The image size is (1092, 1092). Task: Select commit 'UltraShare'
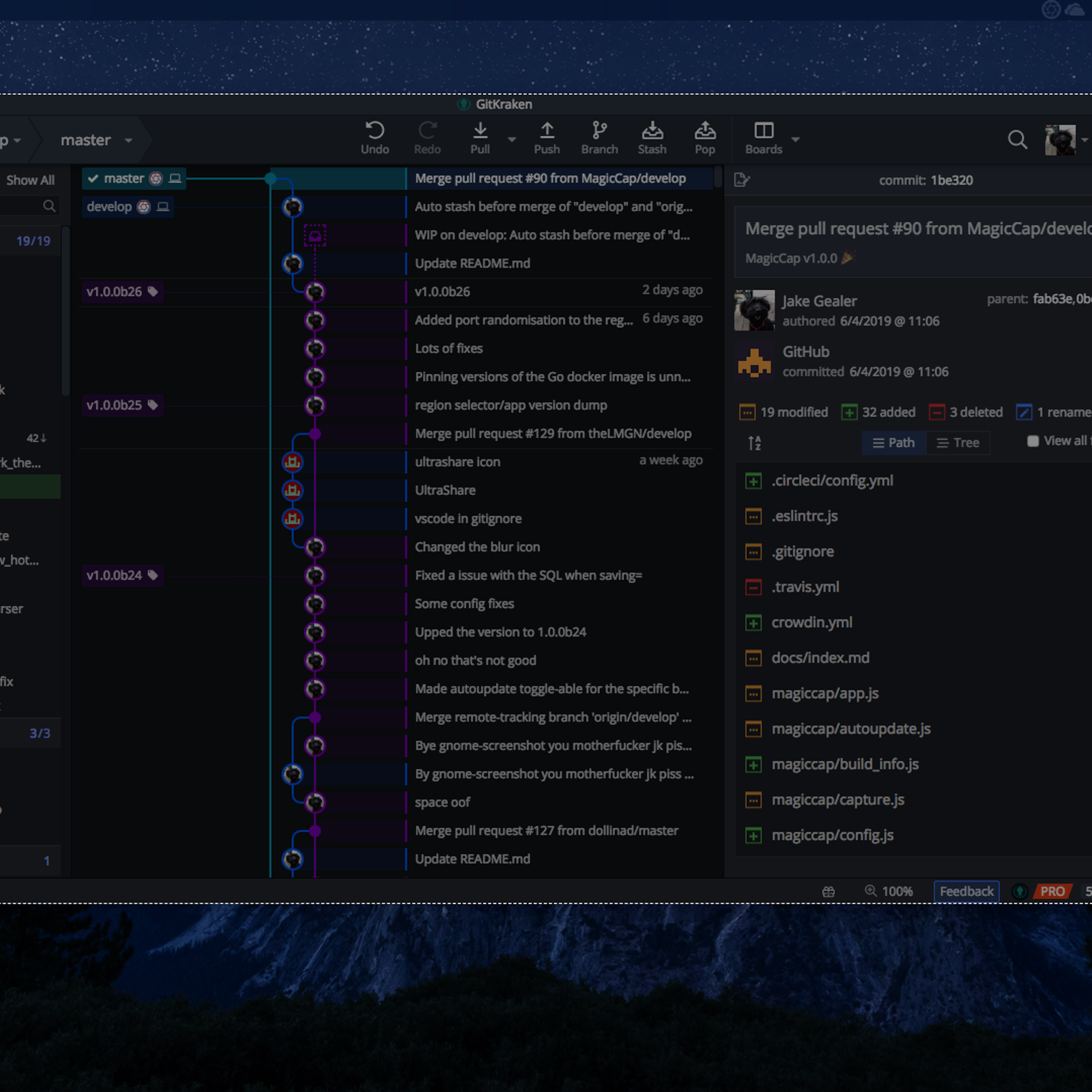pos(445,491)
